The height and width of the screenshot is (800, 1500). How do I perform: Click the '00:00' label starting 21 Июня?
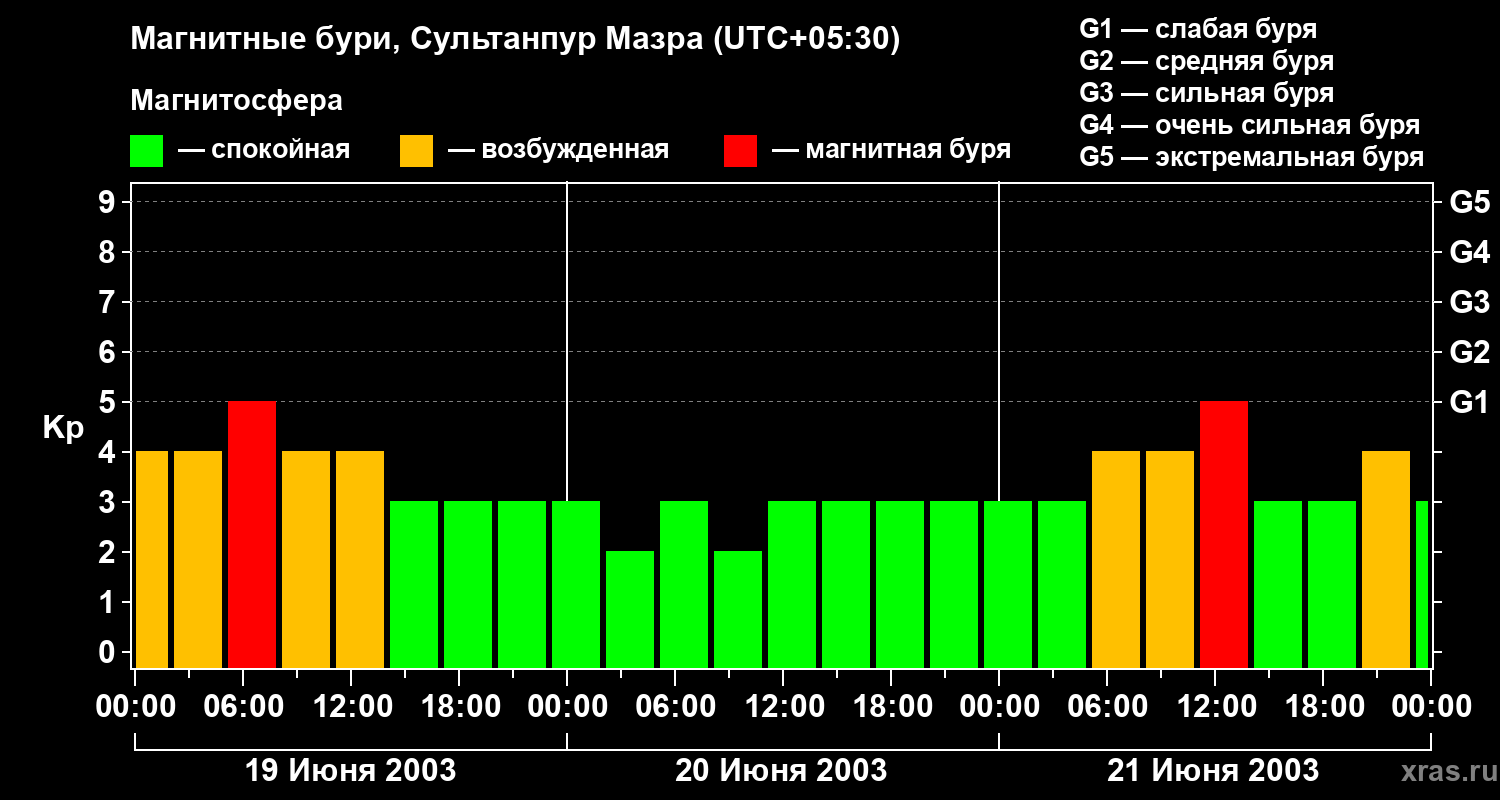[x=999, y=707]
